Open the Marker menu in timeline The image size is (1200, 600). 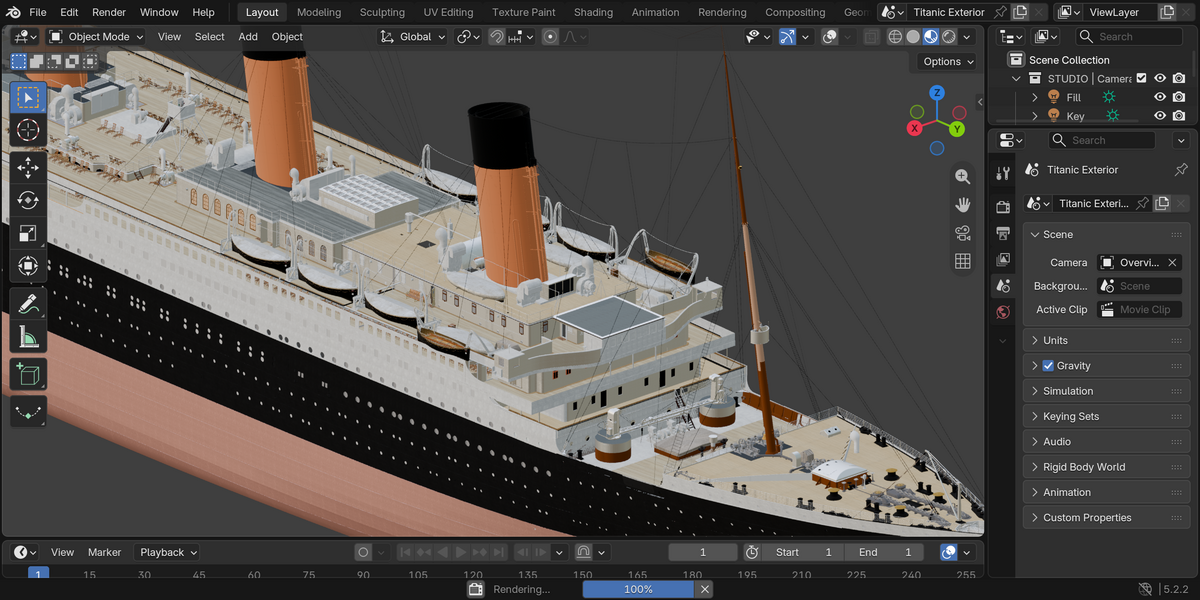pyautogui.click(x=104, y=552)
